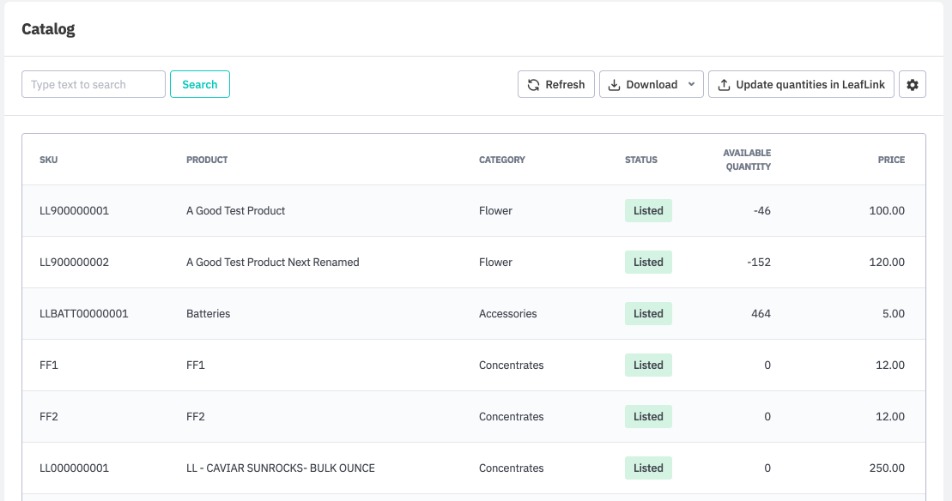Select the Batteries product row
952x501 pixels.
tap(208, 314)
